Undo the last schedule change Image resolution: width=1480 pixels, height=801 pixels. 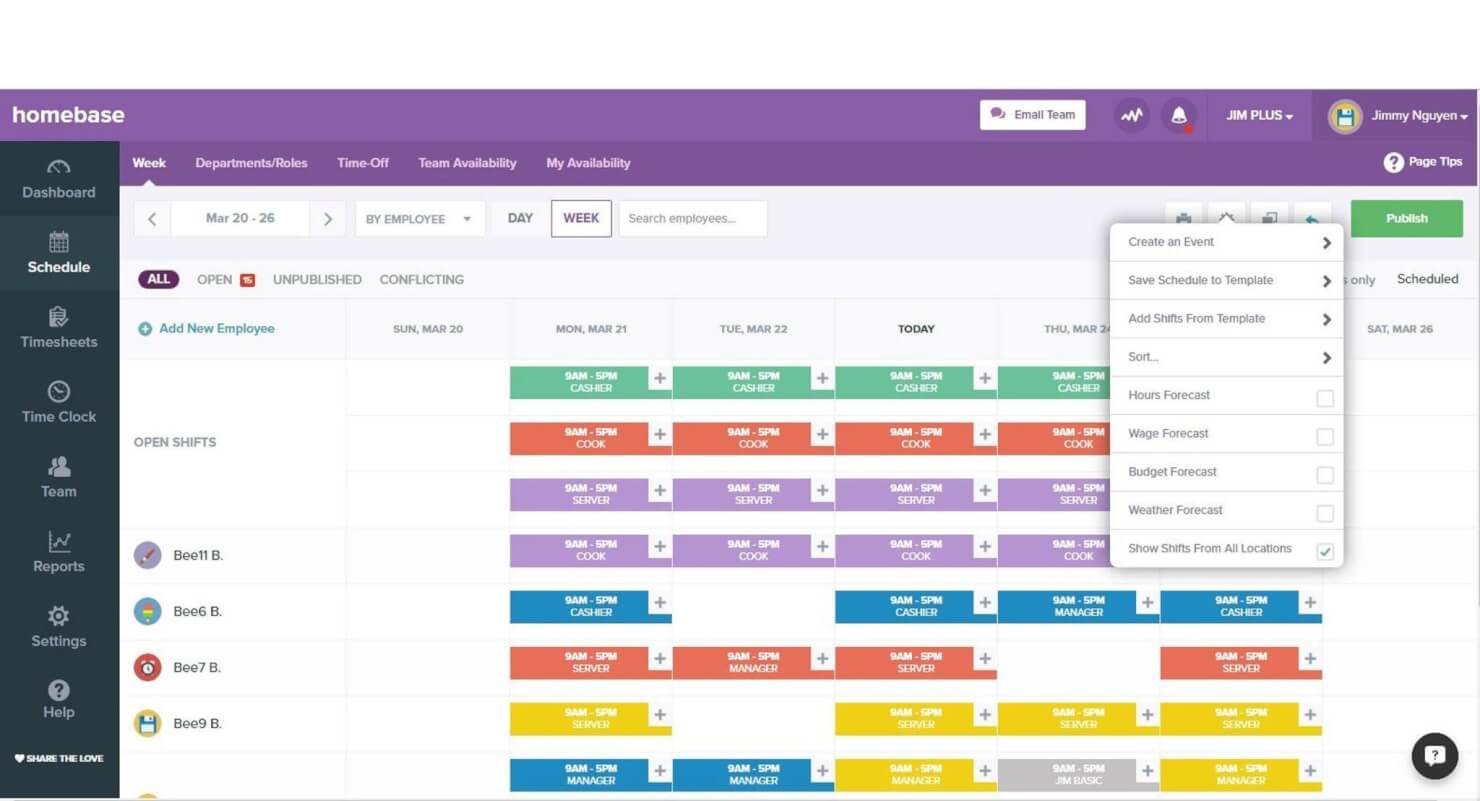pos(1313,218)
